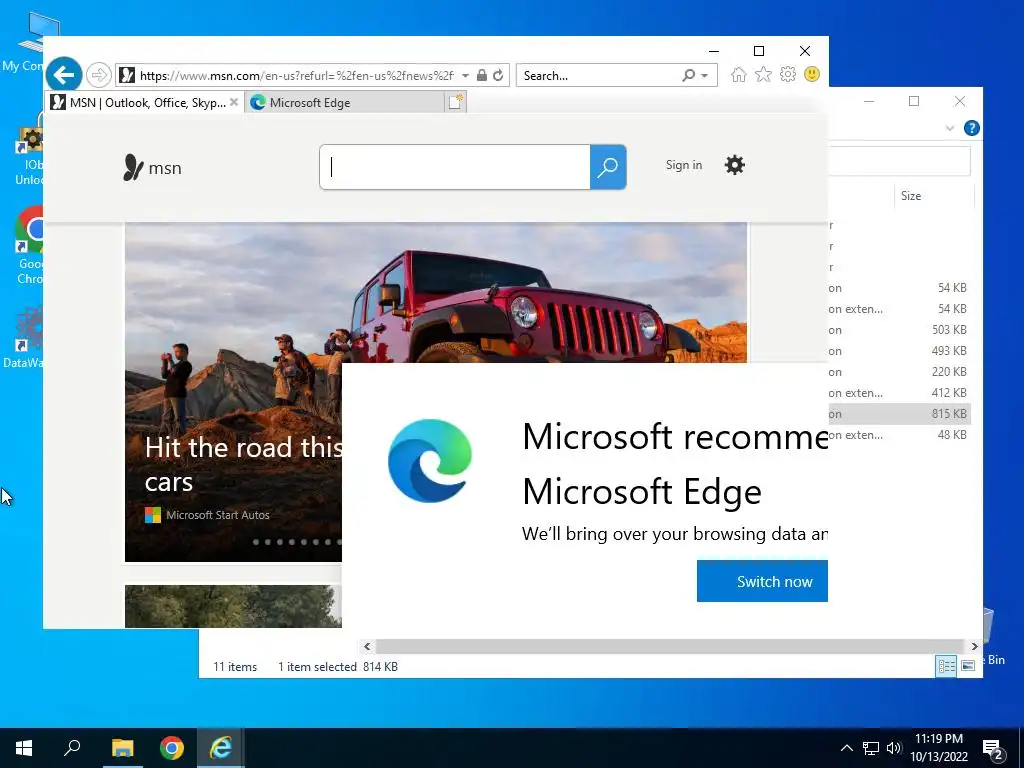Select the DataWa desktop shortcut
This screenshot has width=1024, height=768.
point(23,337)
